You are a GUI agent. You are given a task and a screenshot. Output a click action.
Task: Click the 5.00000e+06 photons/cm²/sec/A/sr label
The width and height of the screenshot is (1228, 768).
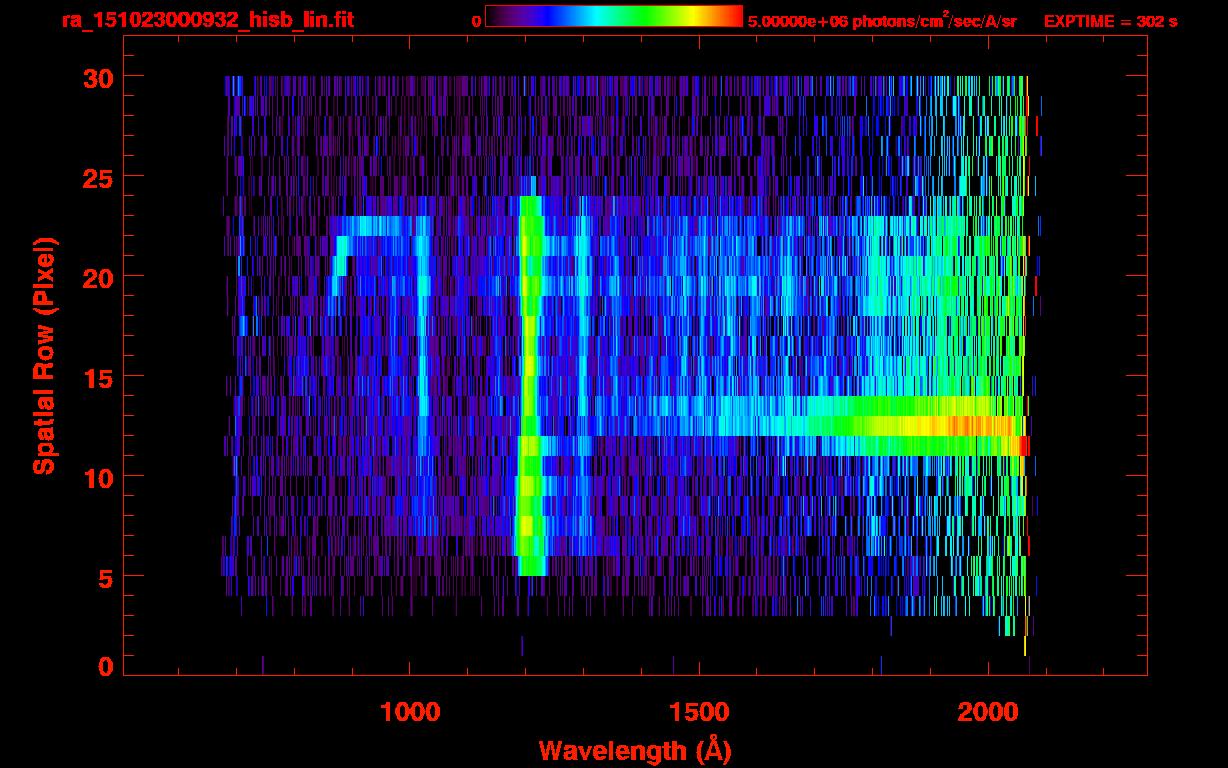pos(882,20)
